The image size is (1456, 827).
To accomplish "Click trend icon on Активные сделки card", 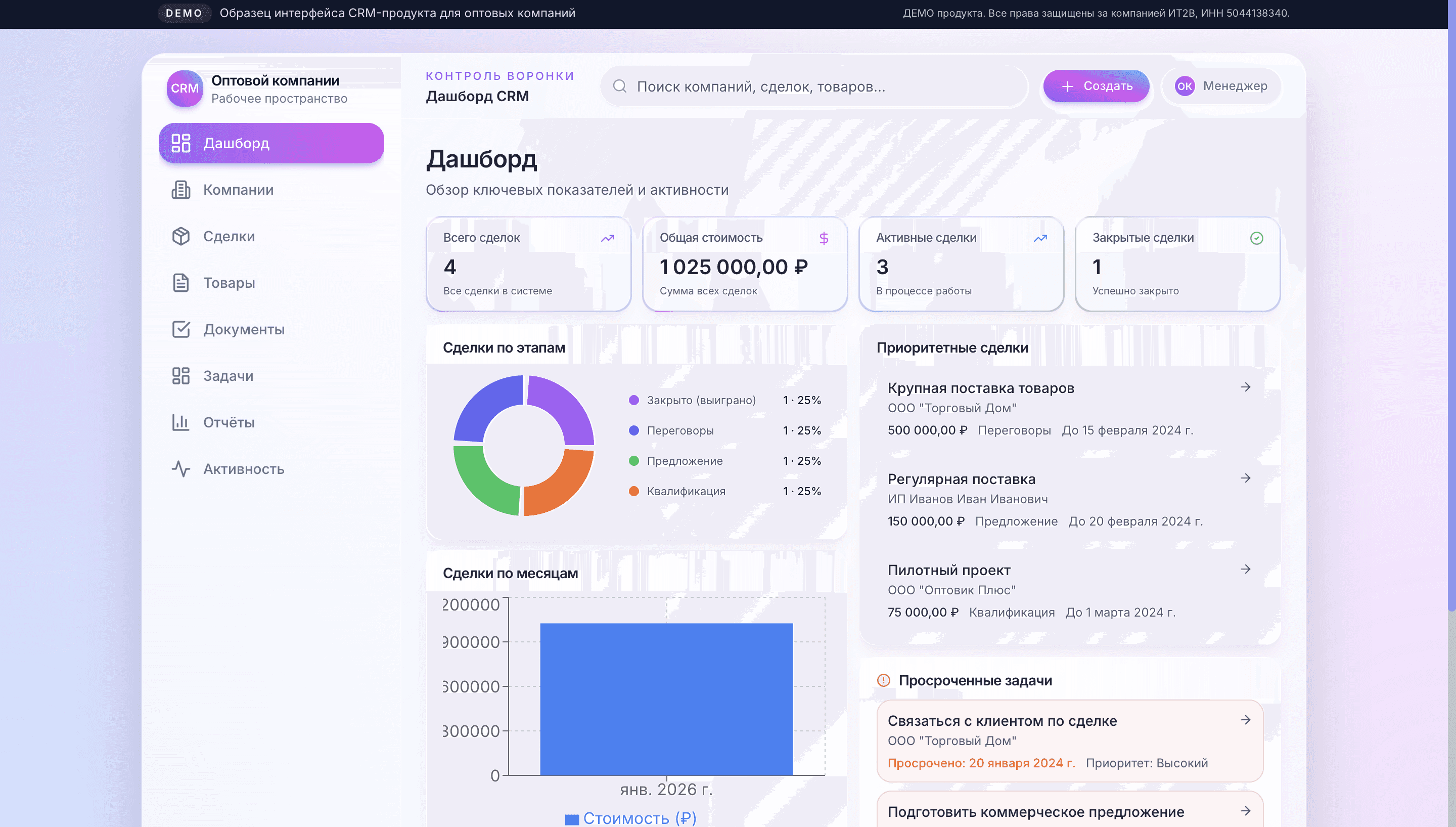I will 1040,238.
